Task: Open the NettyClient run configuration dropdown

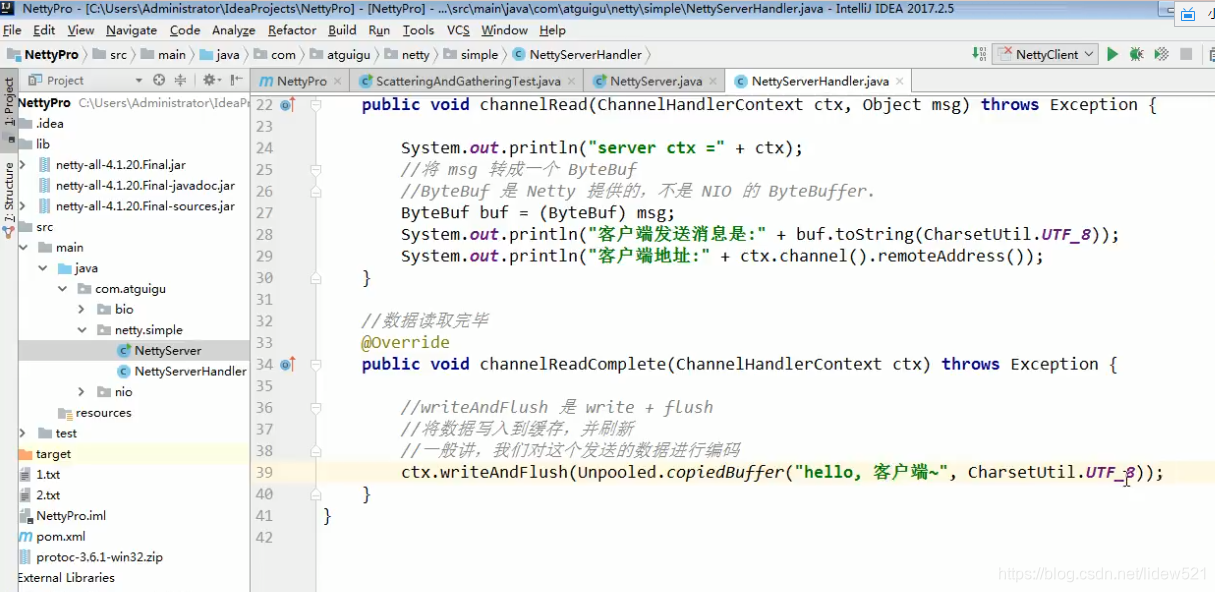Action: pyautogui.click(x=1044, y=54)
